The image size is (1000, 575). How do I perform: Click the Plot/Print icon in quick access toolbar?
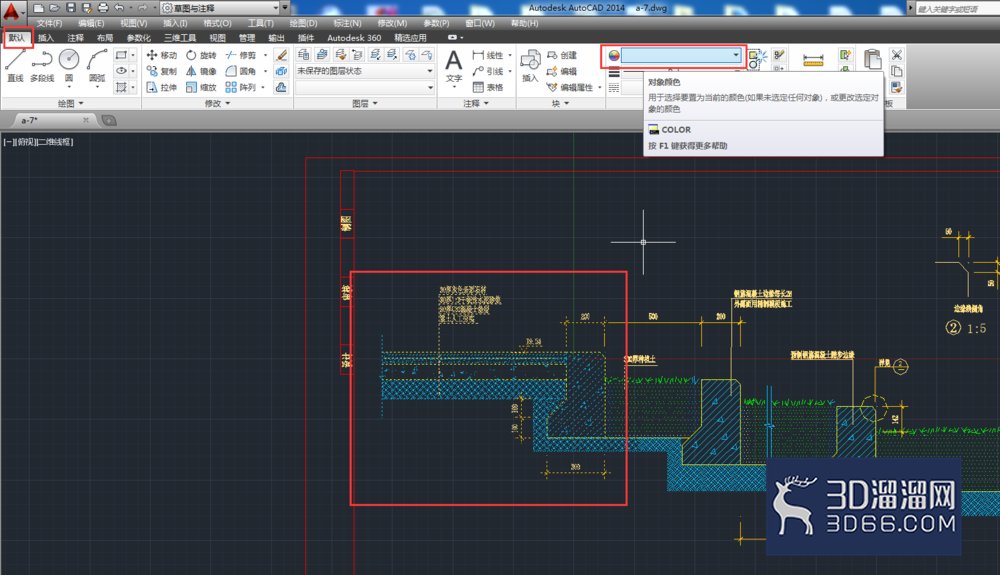click(x=103, y=8)
